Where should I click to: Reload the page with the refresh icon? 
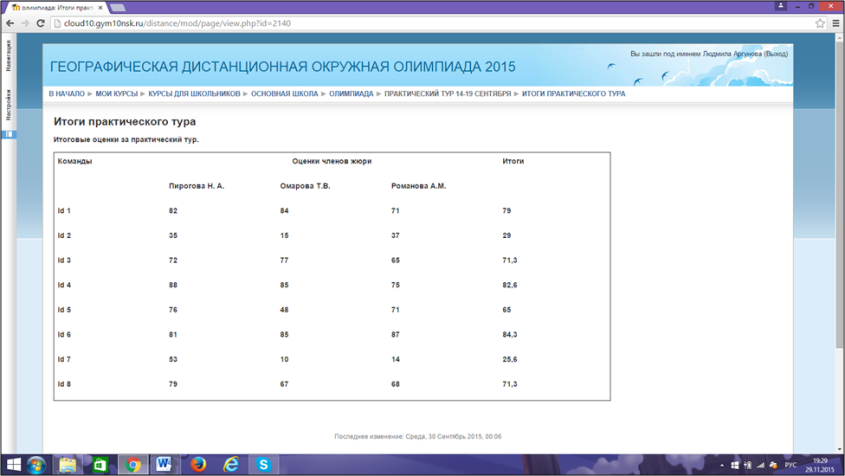click(x=41, y=23)
